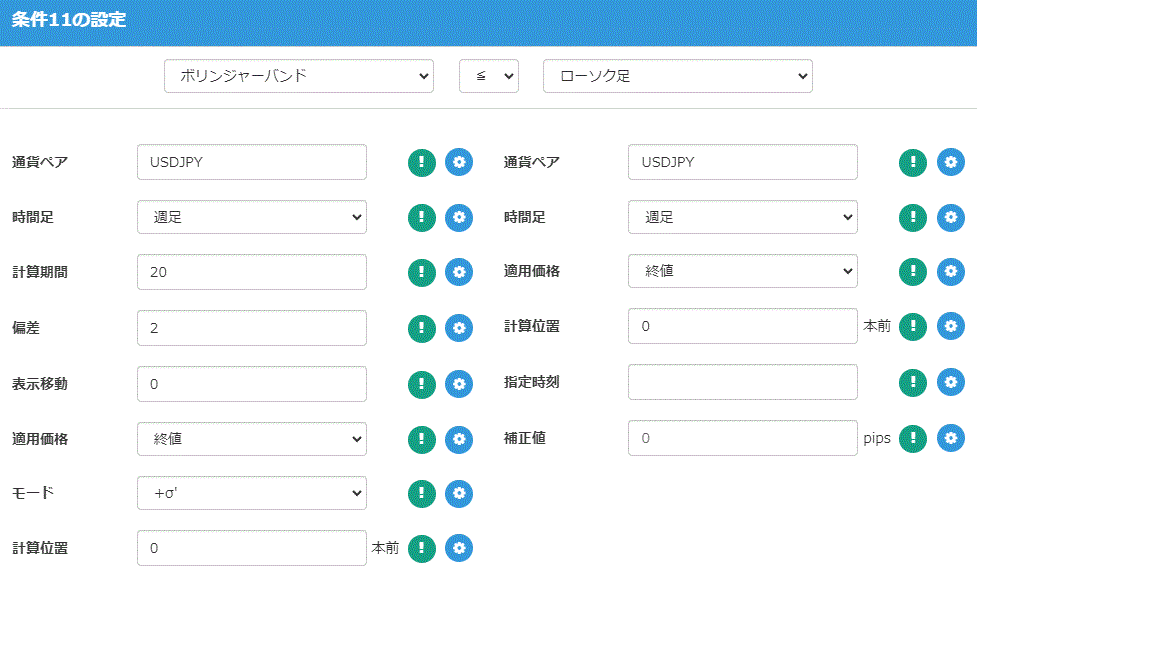Click the 指定時刻 info icon
Screen dimensions: 1152x652
(912, 382)
